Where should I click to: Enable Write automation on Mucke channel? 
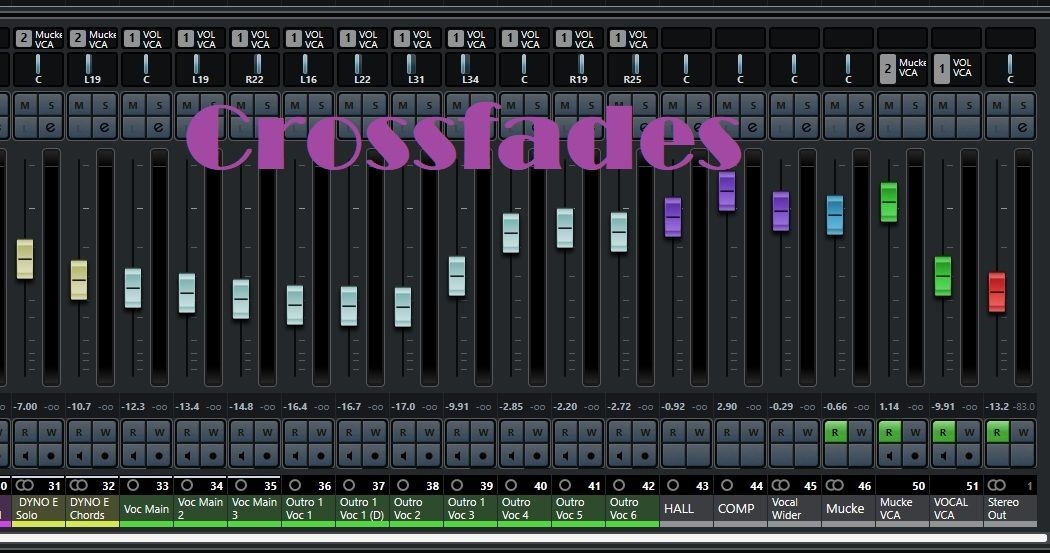860,432
